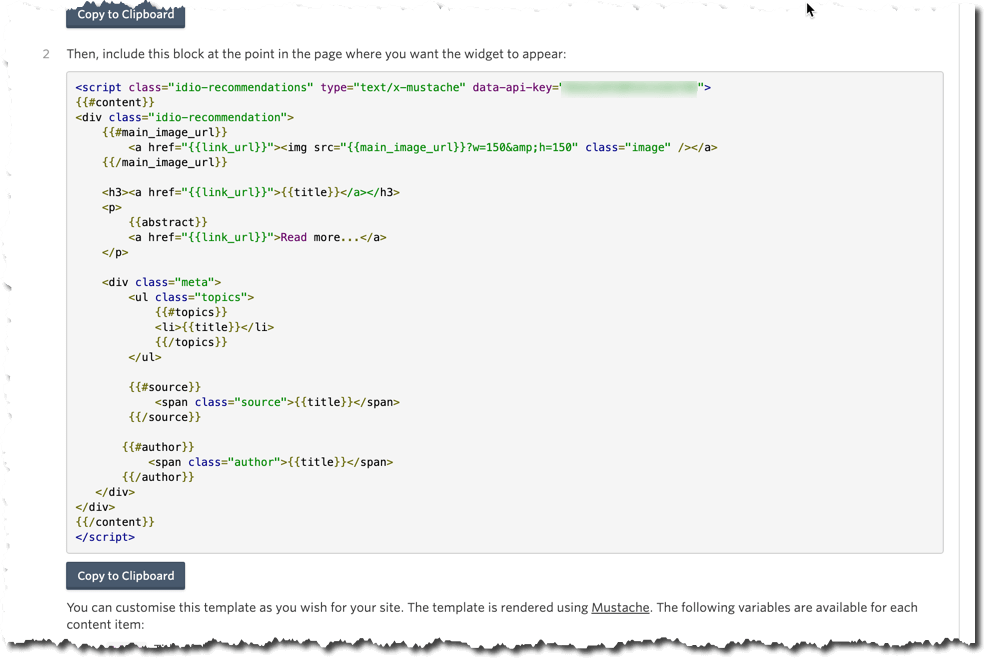Click the {{#main_image_url}} opening section tag
985x659 pixels.
(165, 132)
